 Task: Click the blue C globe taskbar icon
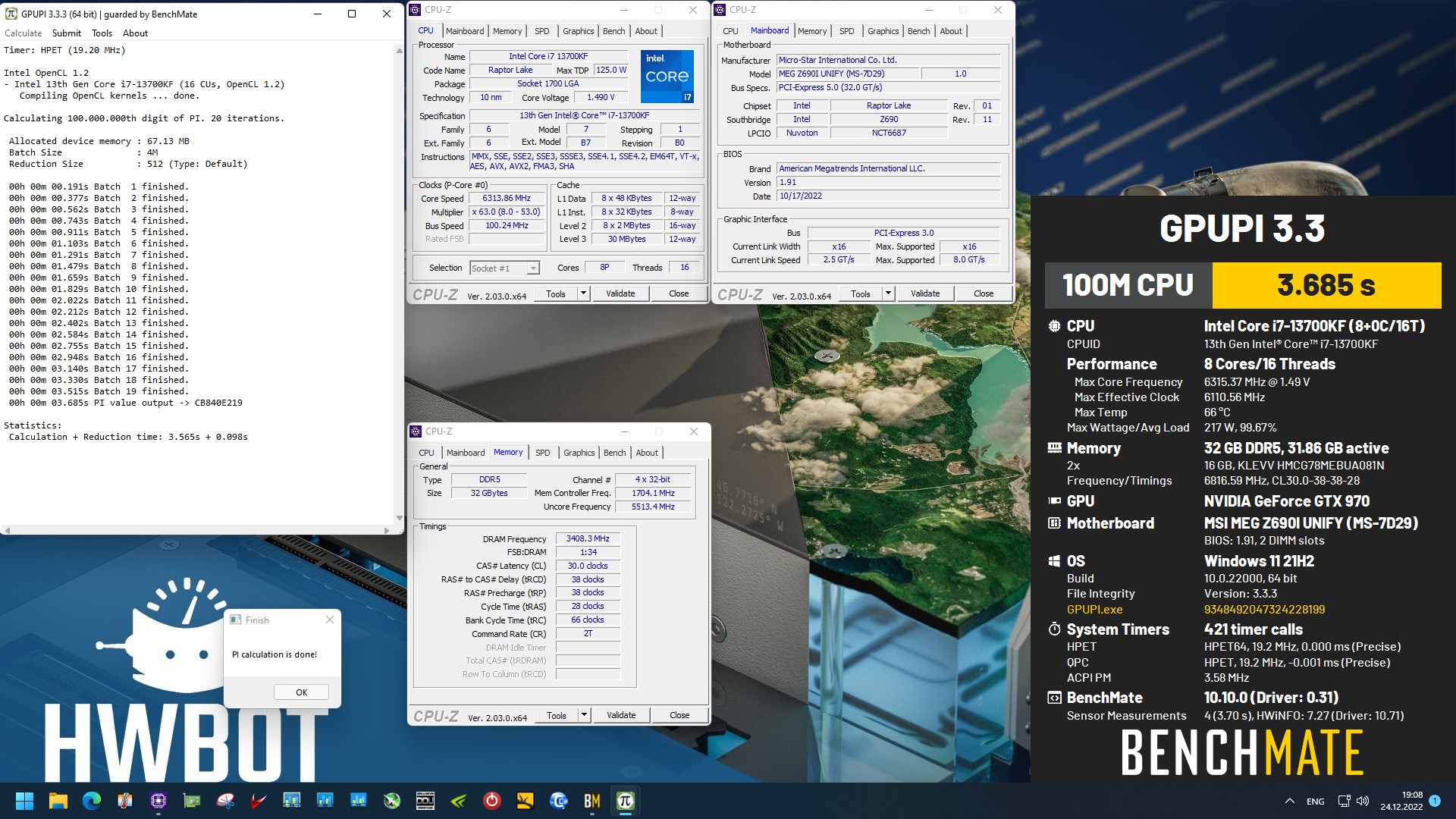(x=558, y=801)
